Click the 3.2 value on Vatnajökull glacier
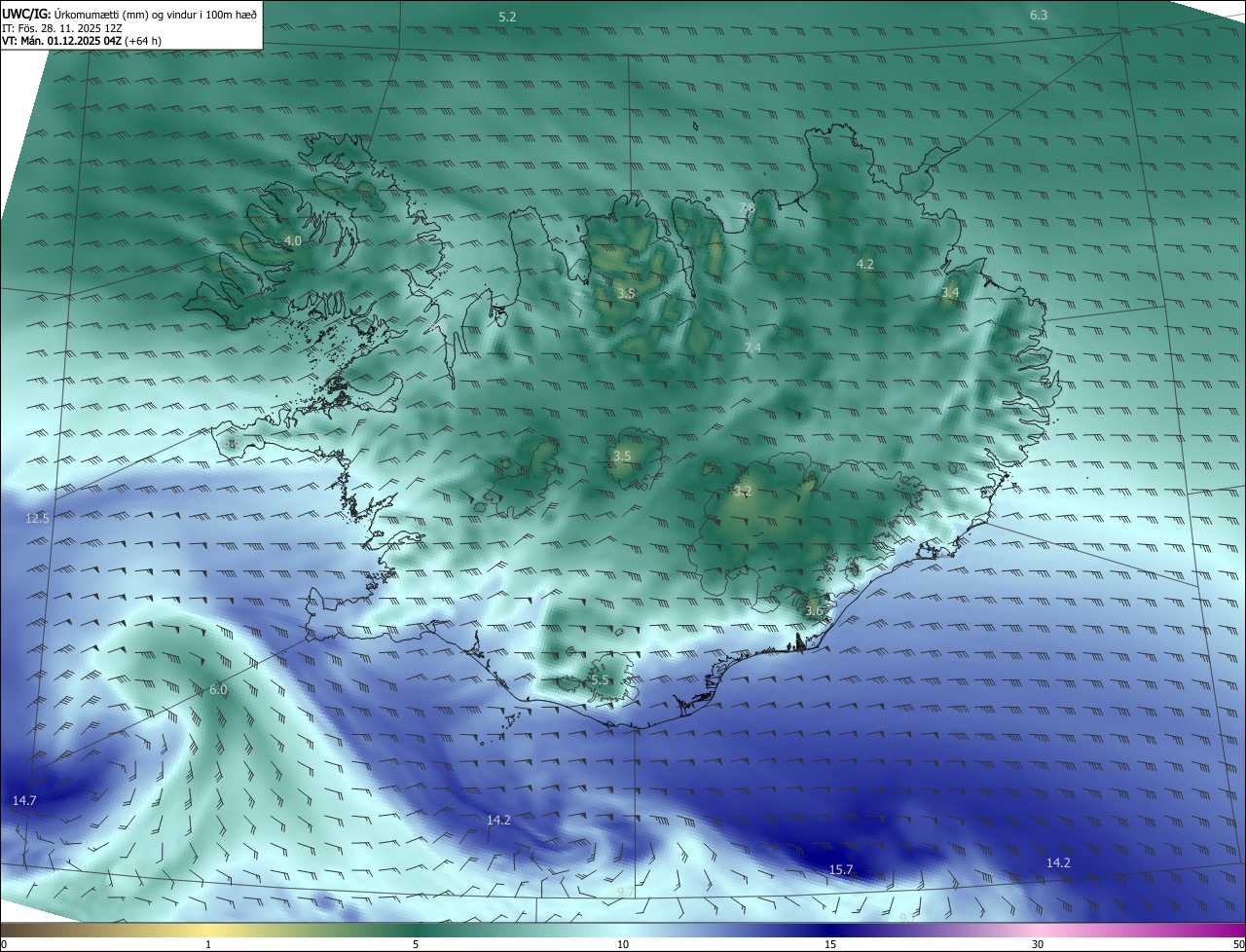 743,491
